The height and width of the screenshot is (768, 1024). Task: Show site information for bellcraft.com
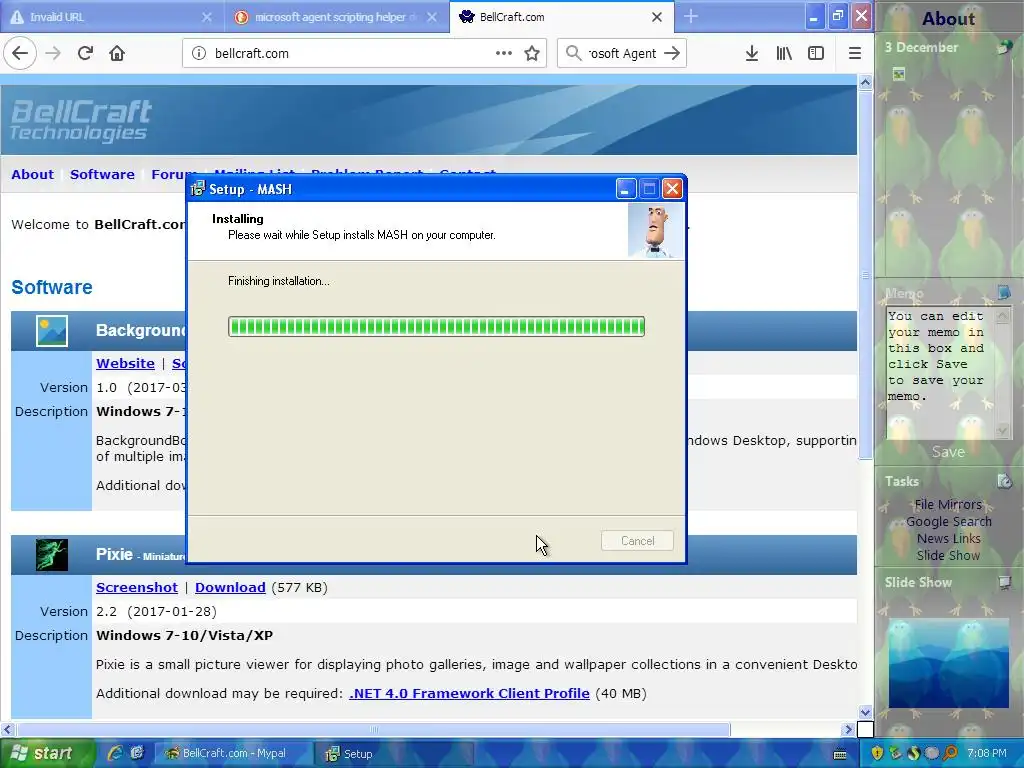[199, 54]
